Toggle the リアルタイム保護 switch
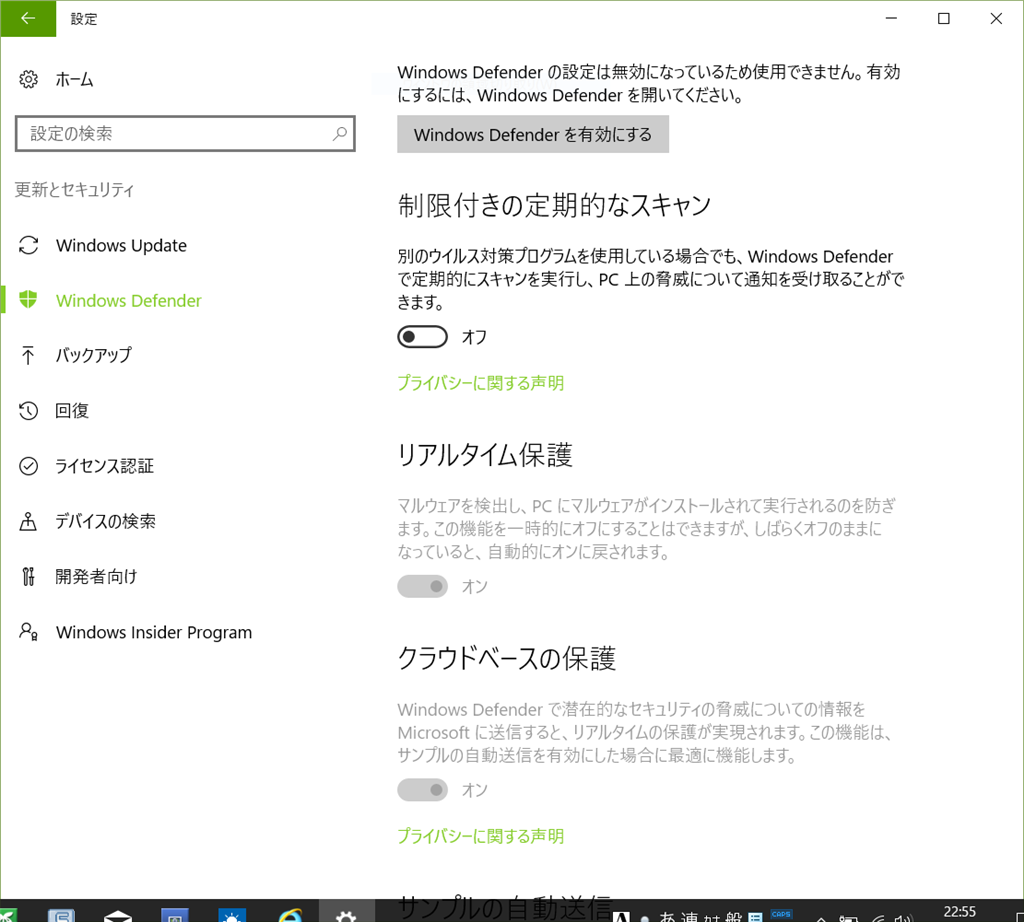 click(x=423, y=586)
